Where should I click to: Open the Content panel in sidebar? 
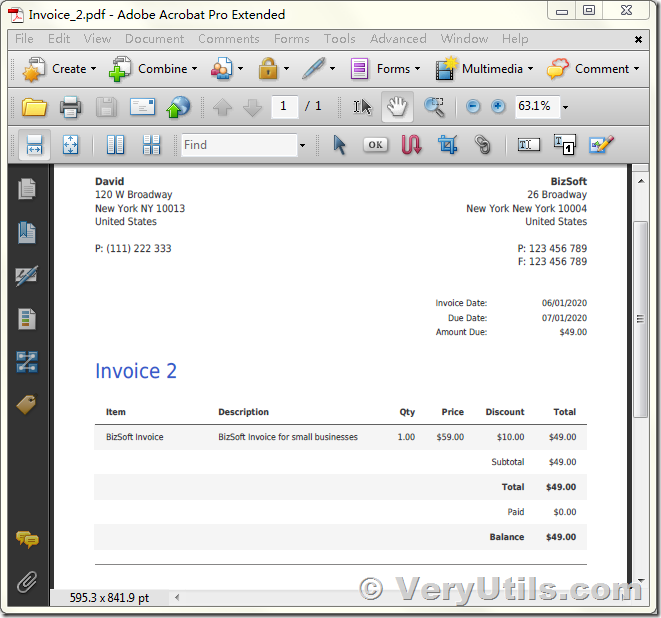pos(27,319)
